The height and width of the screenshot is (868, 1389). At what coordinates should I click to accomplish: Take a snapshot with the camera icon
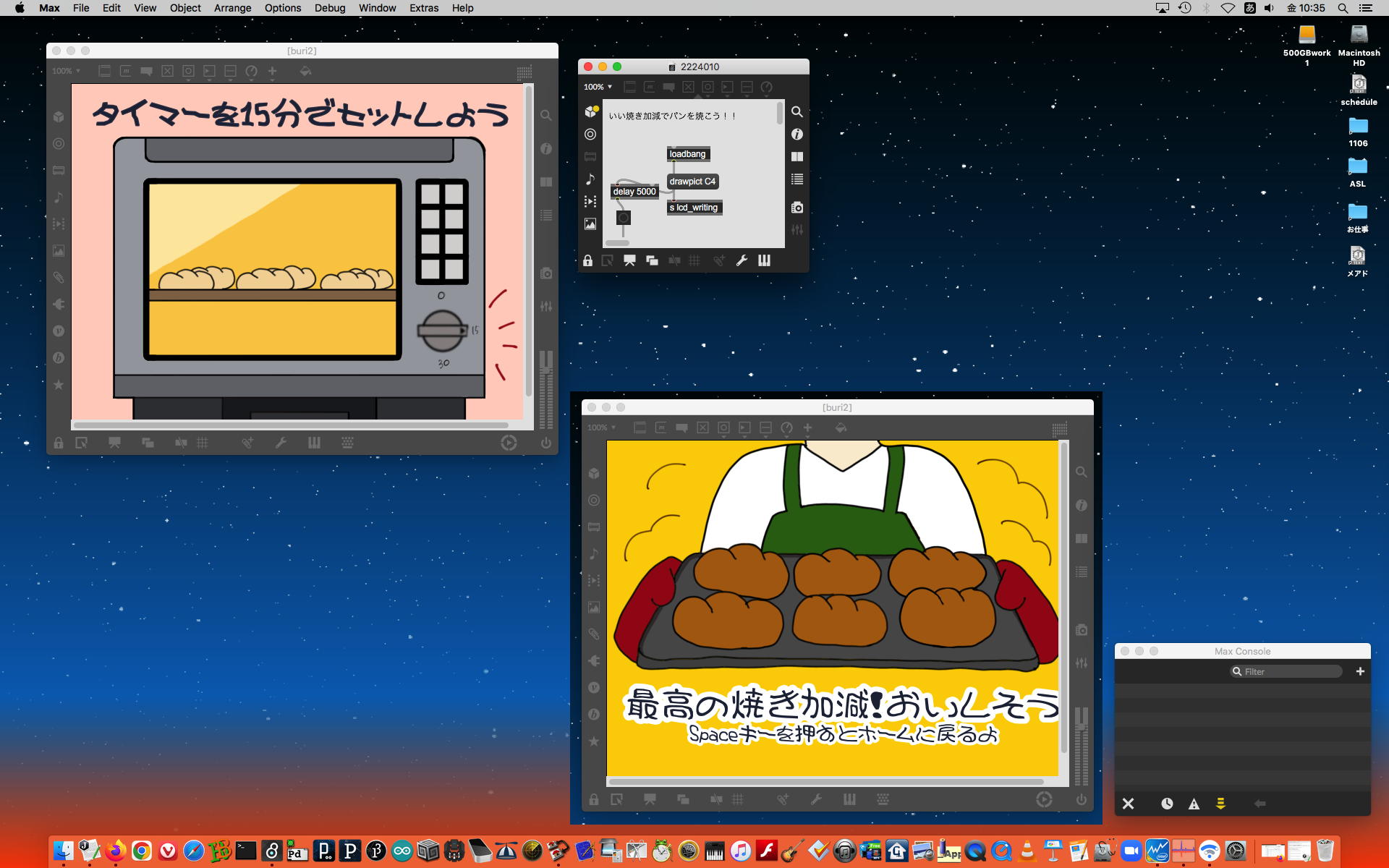click(x=797, y=208)
